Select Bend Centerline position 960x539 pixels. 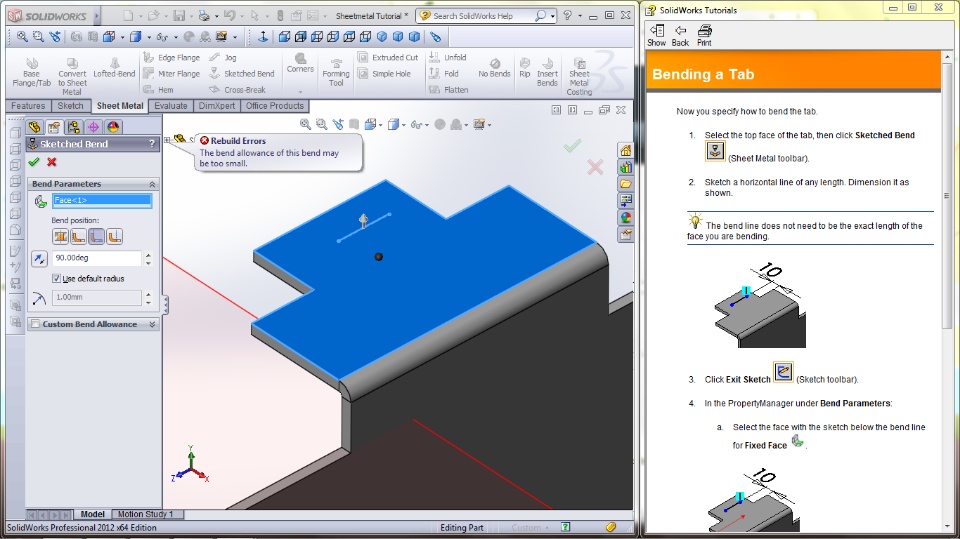(60, 236)
